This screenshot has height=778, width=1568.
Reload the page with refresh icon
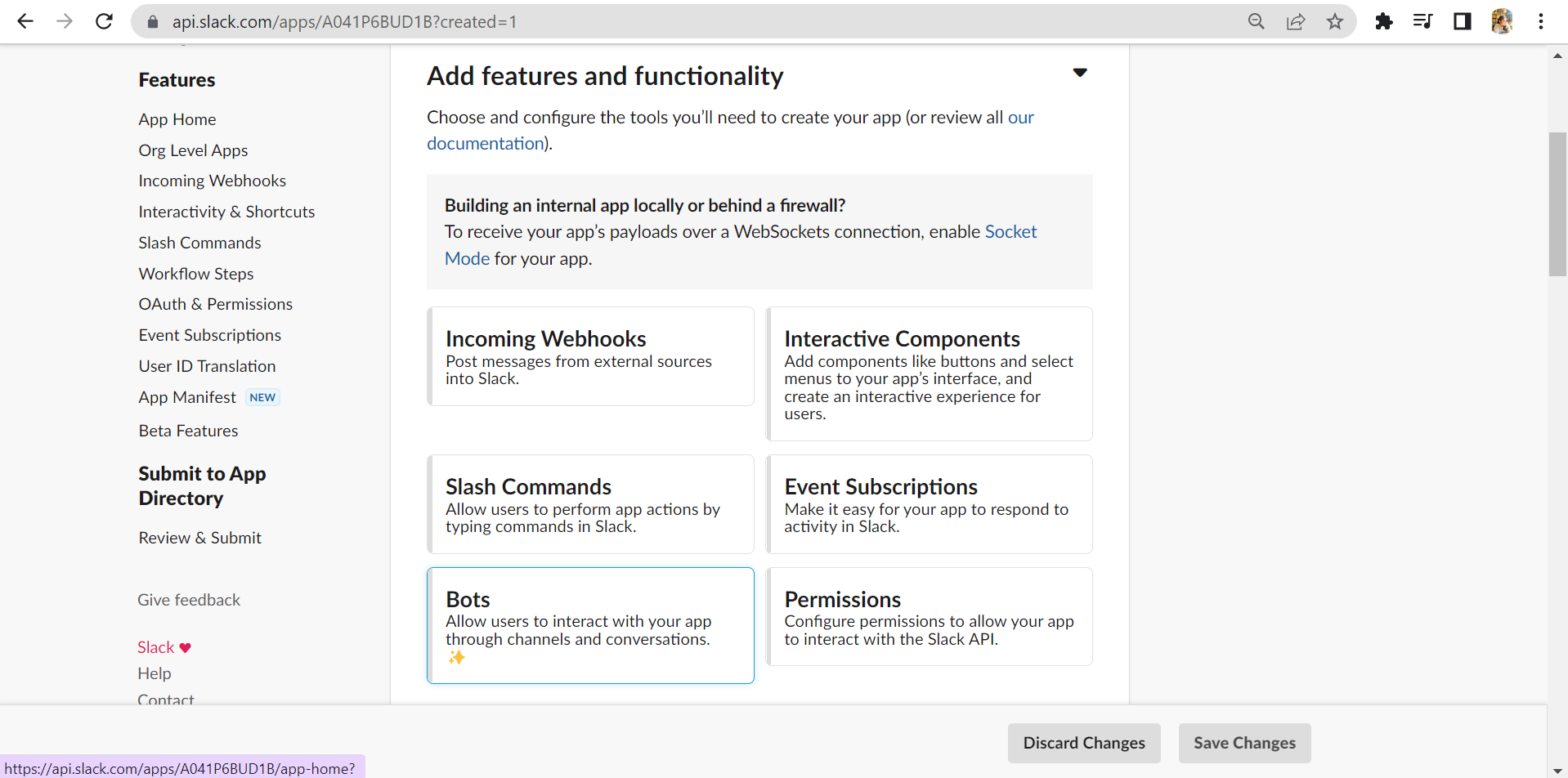(x=104, y=21)
